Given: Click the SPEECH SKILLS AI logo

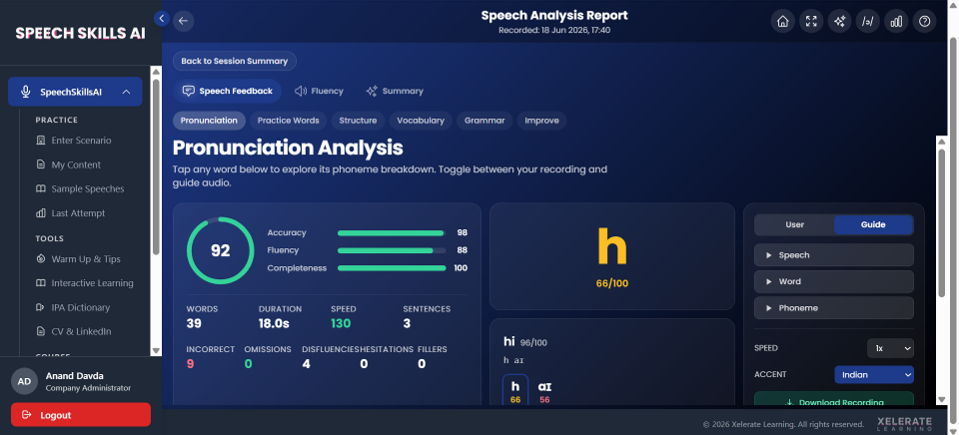Looking at the screenshot, I should 80,34.
